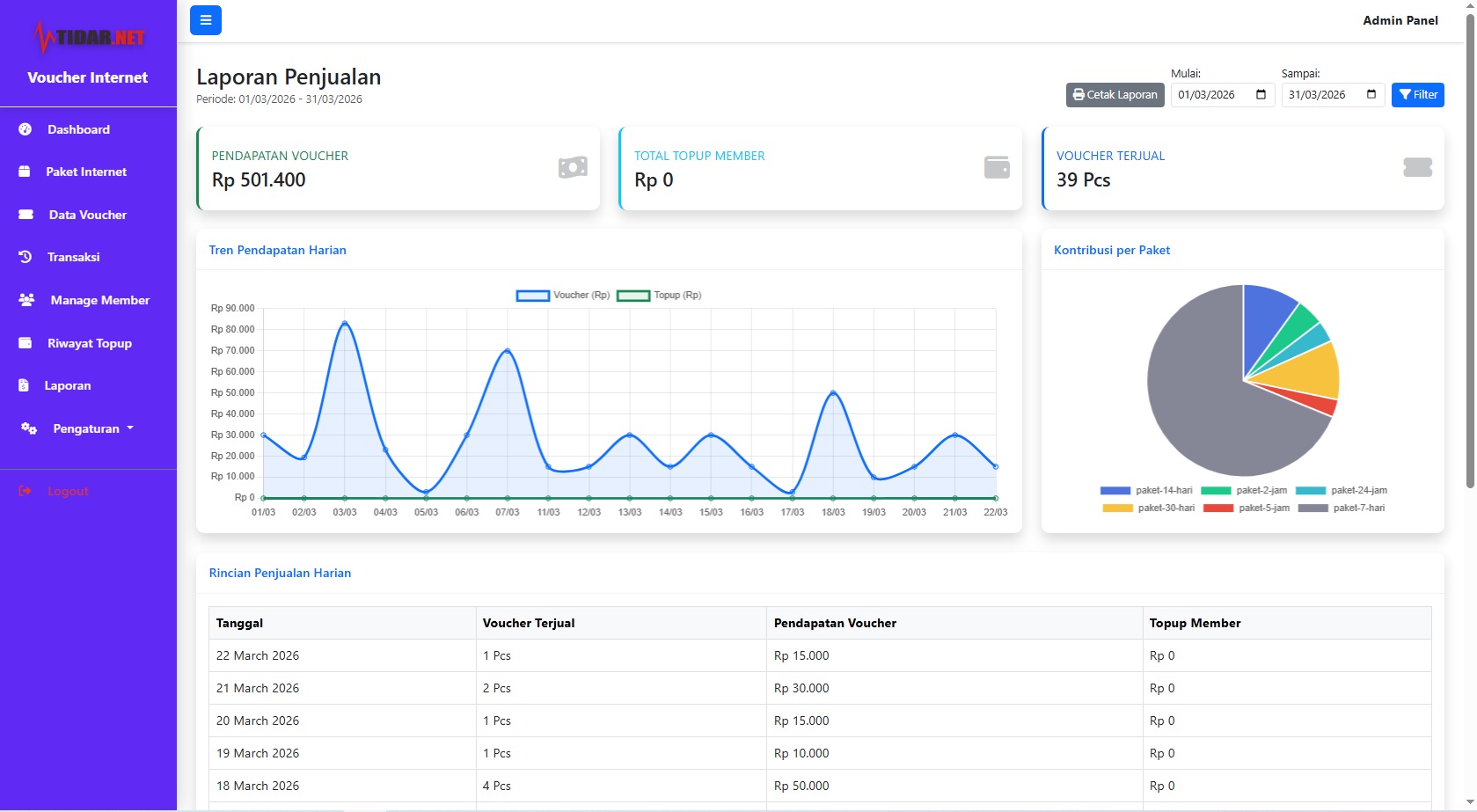1477x812 pixels.
Task: Open calendar picker in Mulai date field
Action: (x=1261, y=95)
